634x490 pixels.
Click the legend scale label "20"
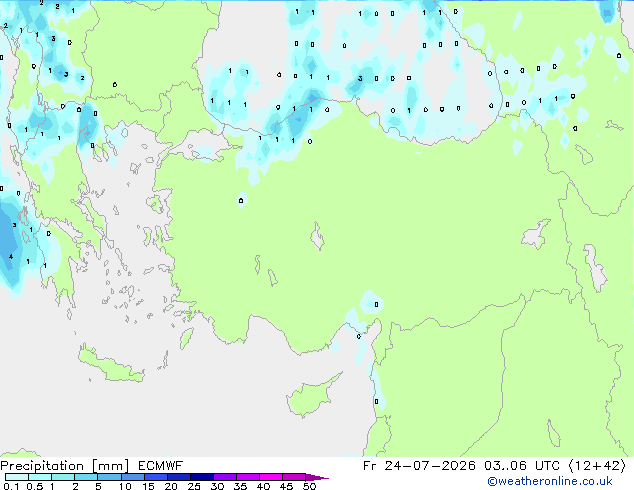171,486
